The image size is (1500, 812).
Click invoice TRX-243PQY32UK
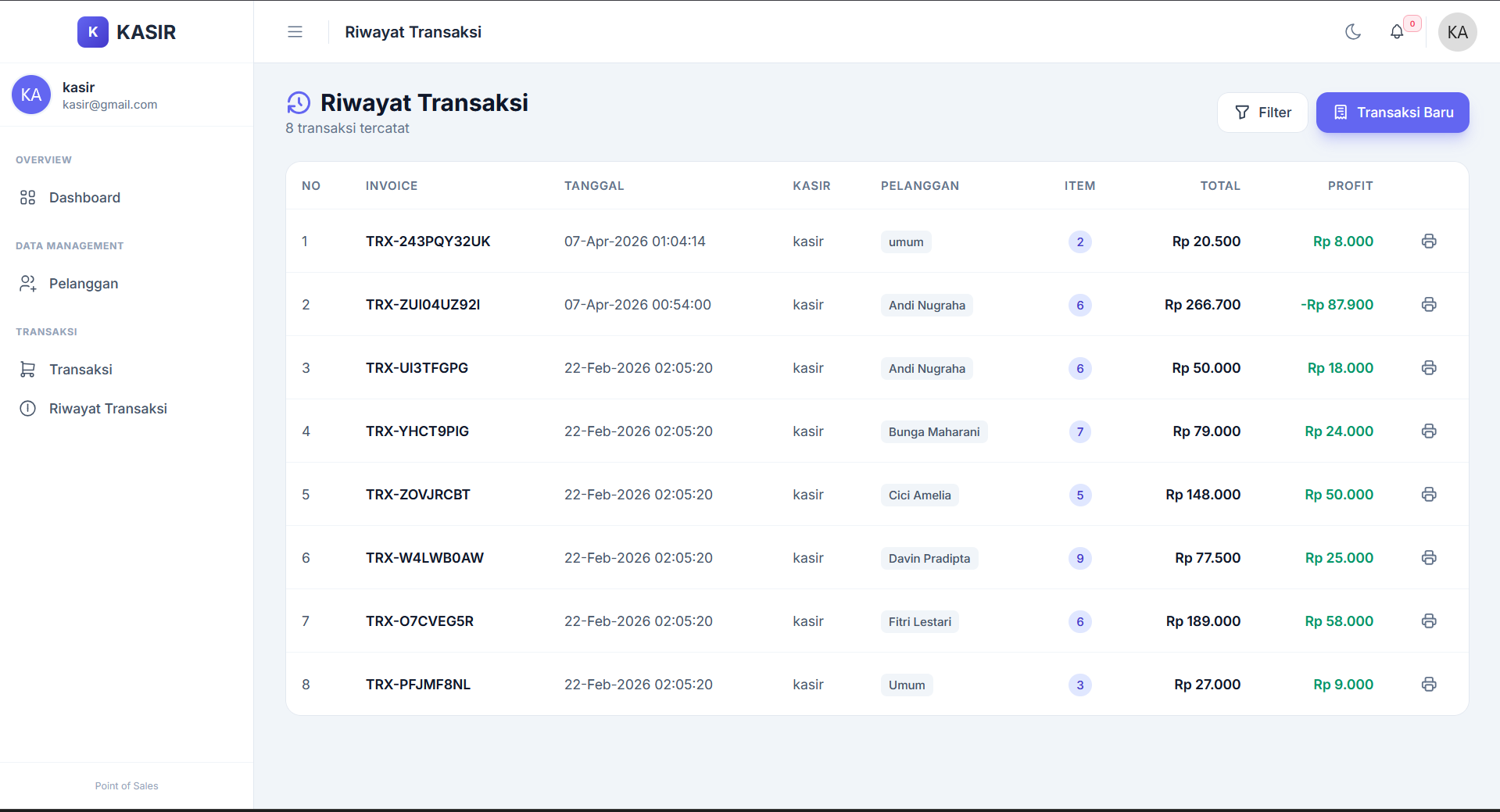428,241
